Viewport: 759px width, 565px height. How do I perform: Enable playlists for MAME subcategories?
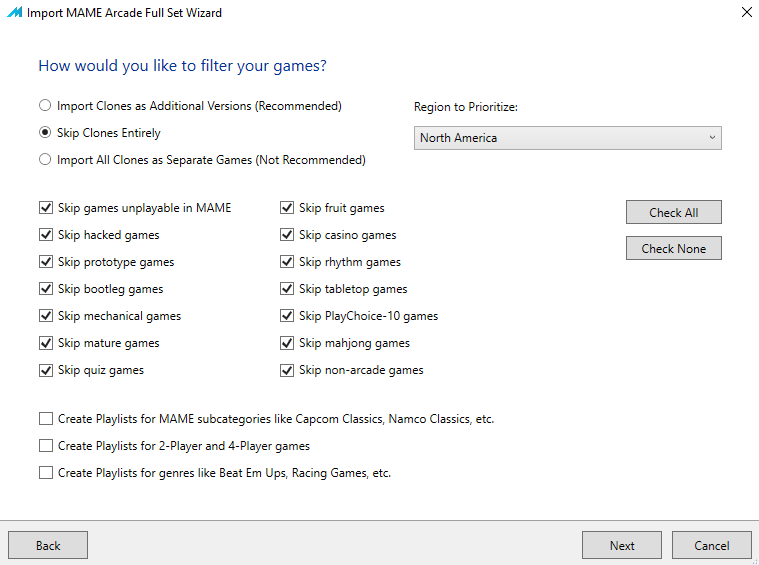pos(46,419)
